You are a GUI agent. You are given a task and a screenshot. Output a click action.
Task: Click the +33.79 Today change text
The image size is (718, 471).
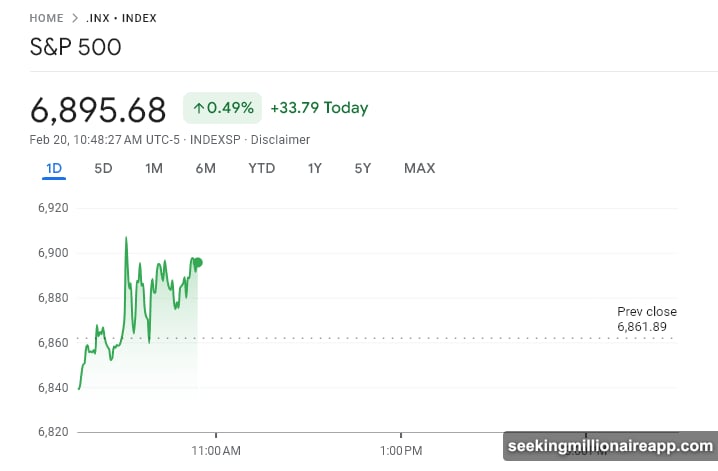(x=319, y=108)
